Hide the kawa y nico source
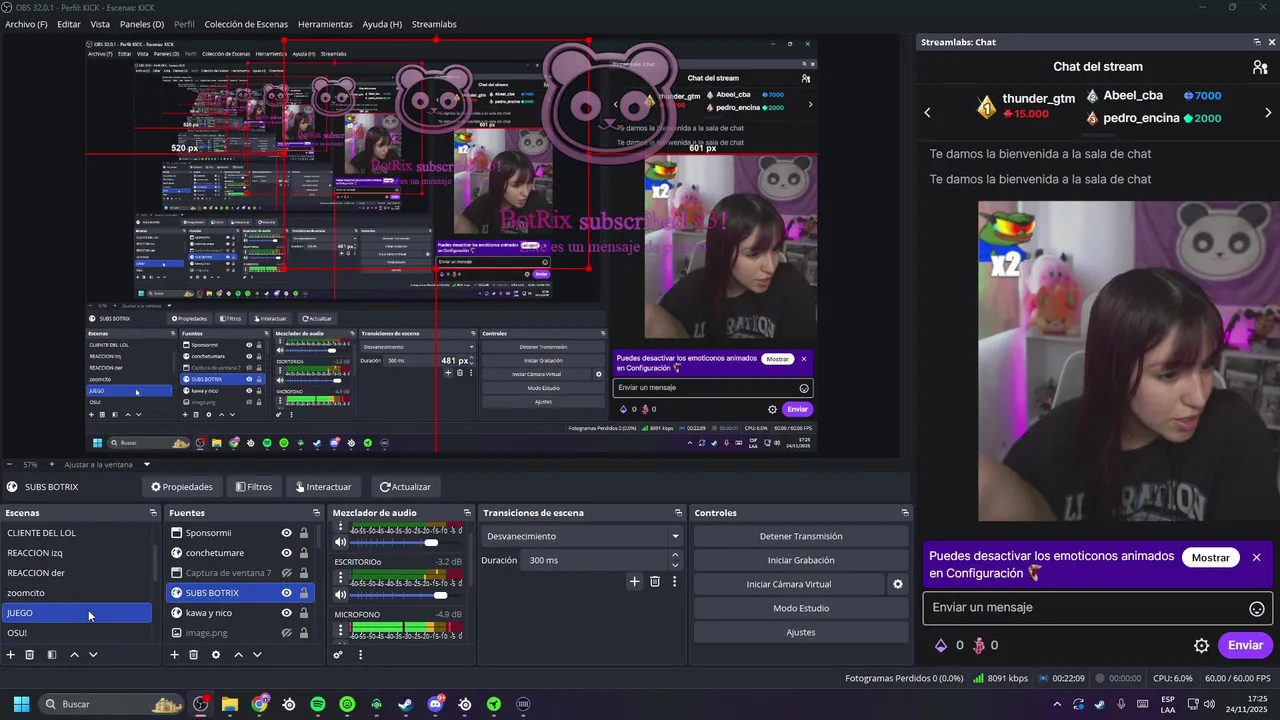The height and width of the screenshot is (720, 1280). tap(286, 613)
